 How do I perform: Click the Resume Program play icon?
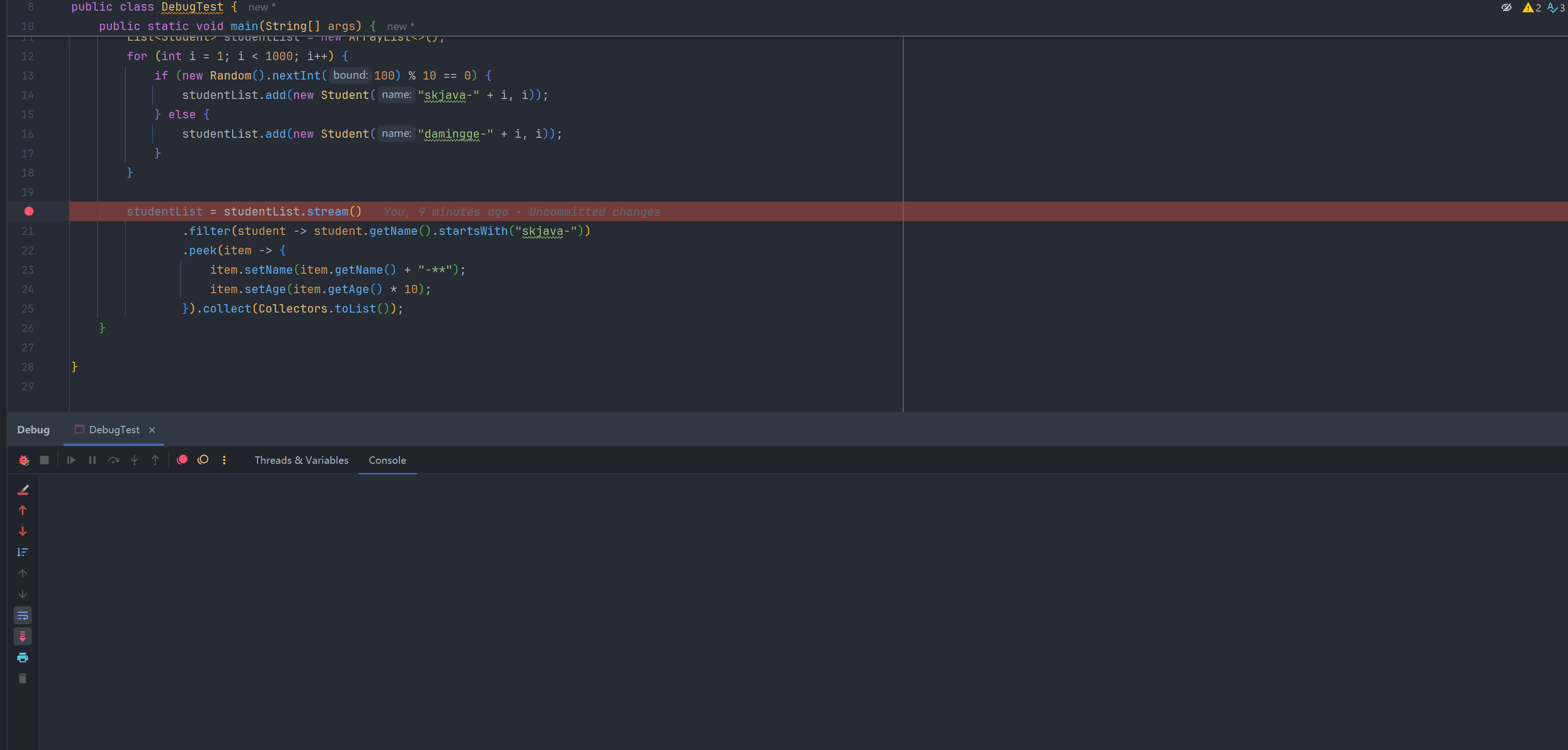click(71, 460)
